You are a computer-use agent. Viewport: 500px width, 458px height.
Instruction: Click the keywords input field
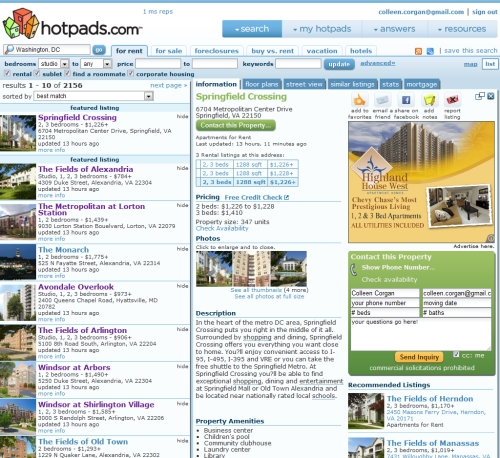click(298, 64)
